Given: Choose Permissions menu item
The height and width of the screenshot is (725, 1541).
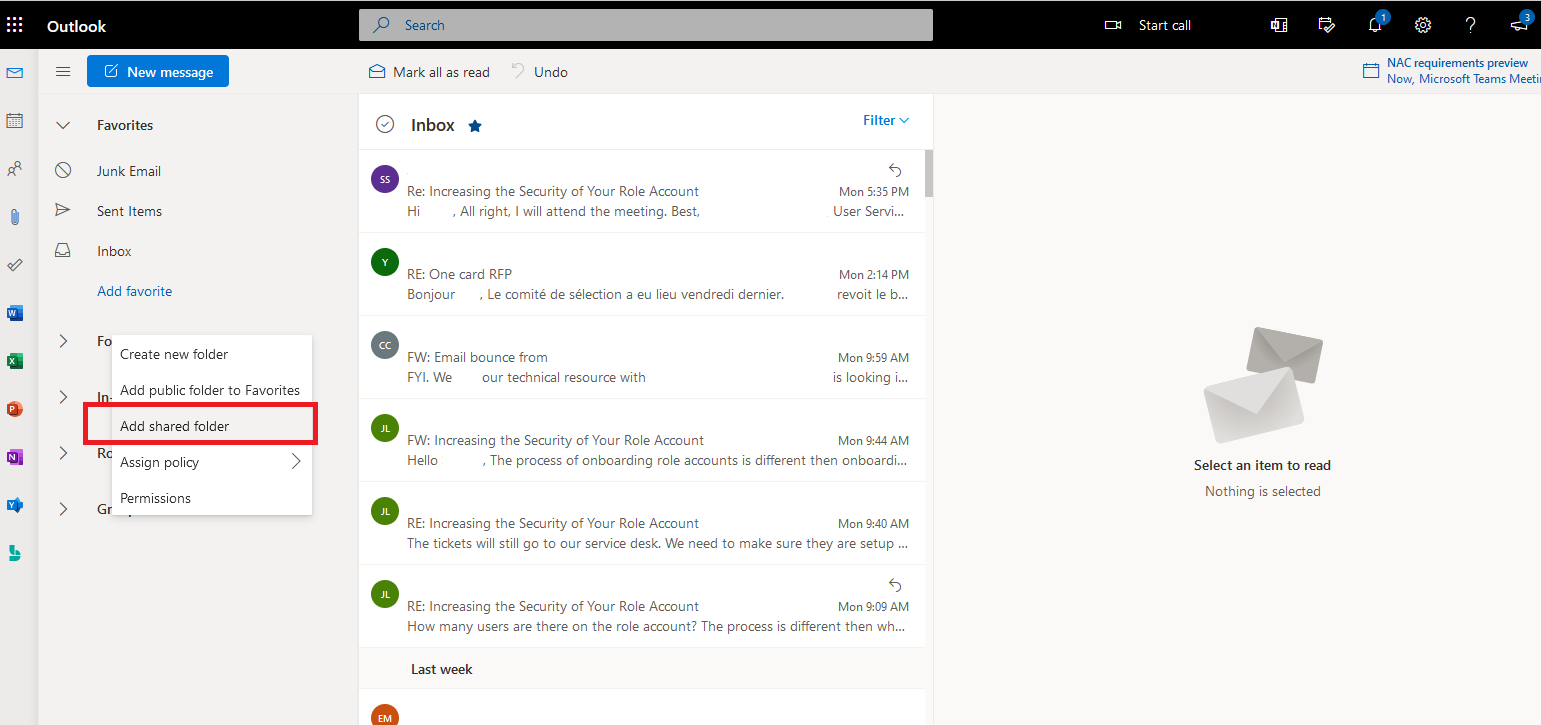Looking at the screenshot, I should [212, 498].
